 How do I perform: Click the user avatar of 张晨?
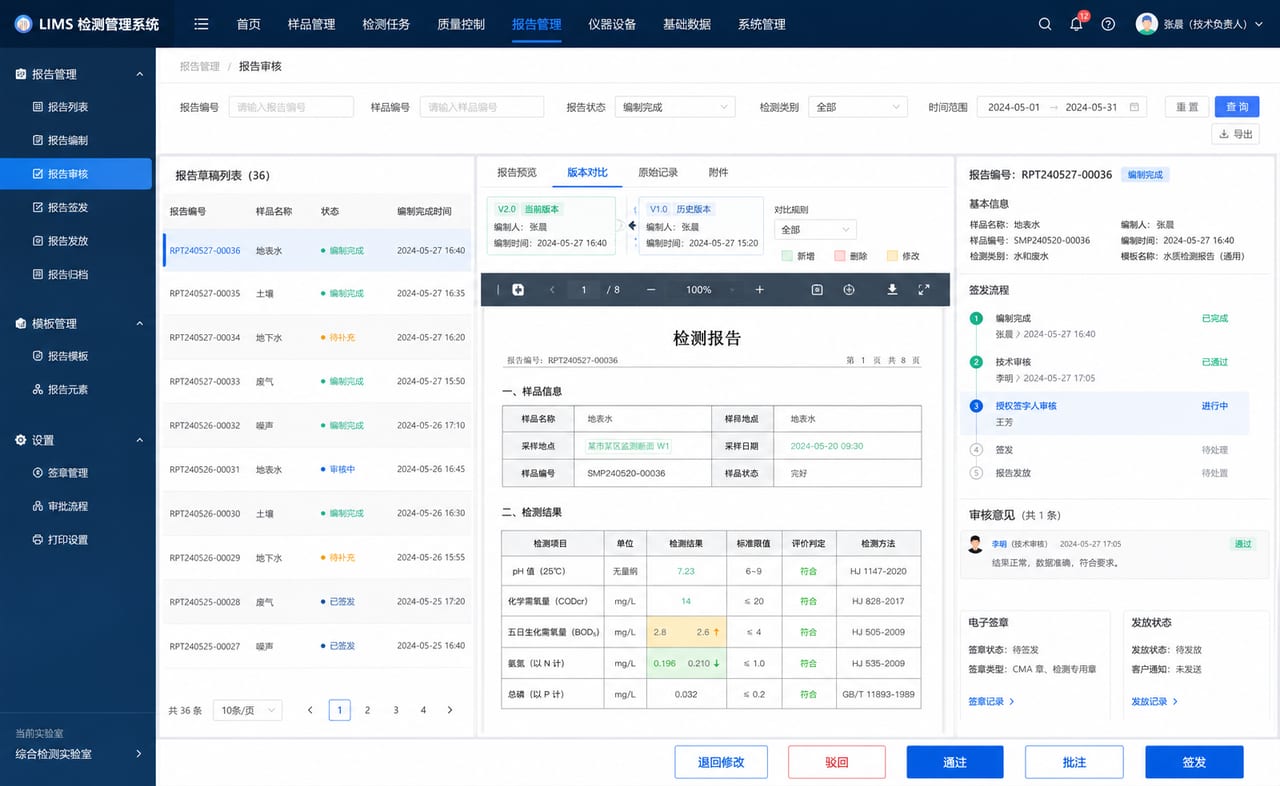1147,24
